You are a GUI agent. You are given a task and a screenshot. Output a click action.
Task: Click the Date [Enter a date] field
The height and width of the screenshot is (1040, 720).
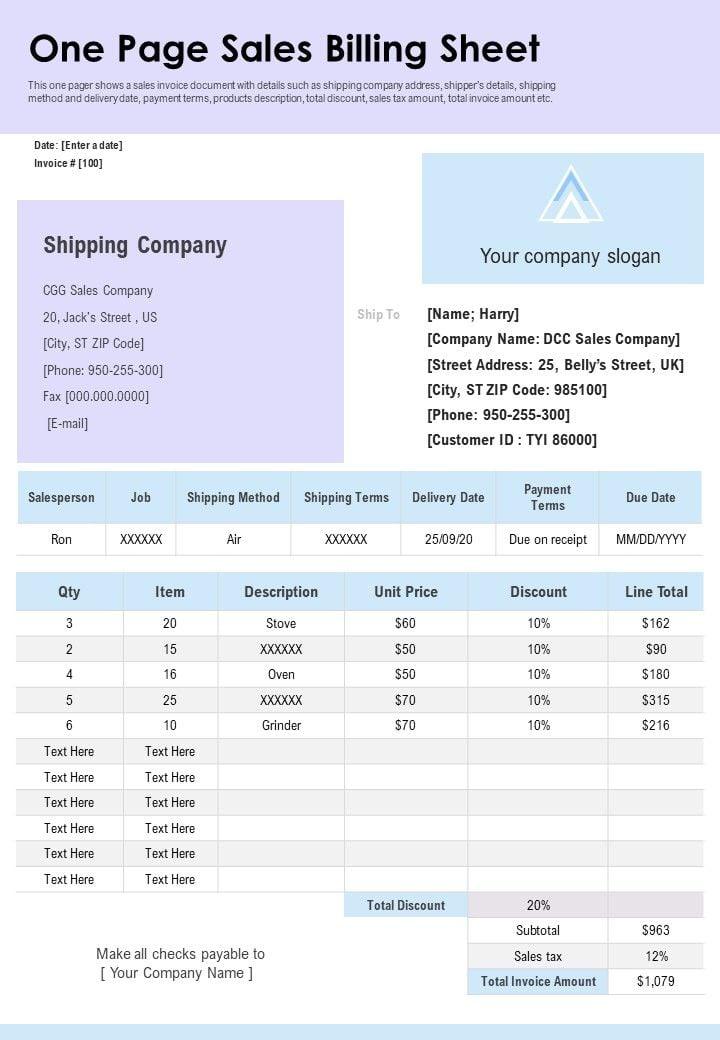[x=78, y=145]
